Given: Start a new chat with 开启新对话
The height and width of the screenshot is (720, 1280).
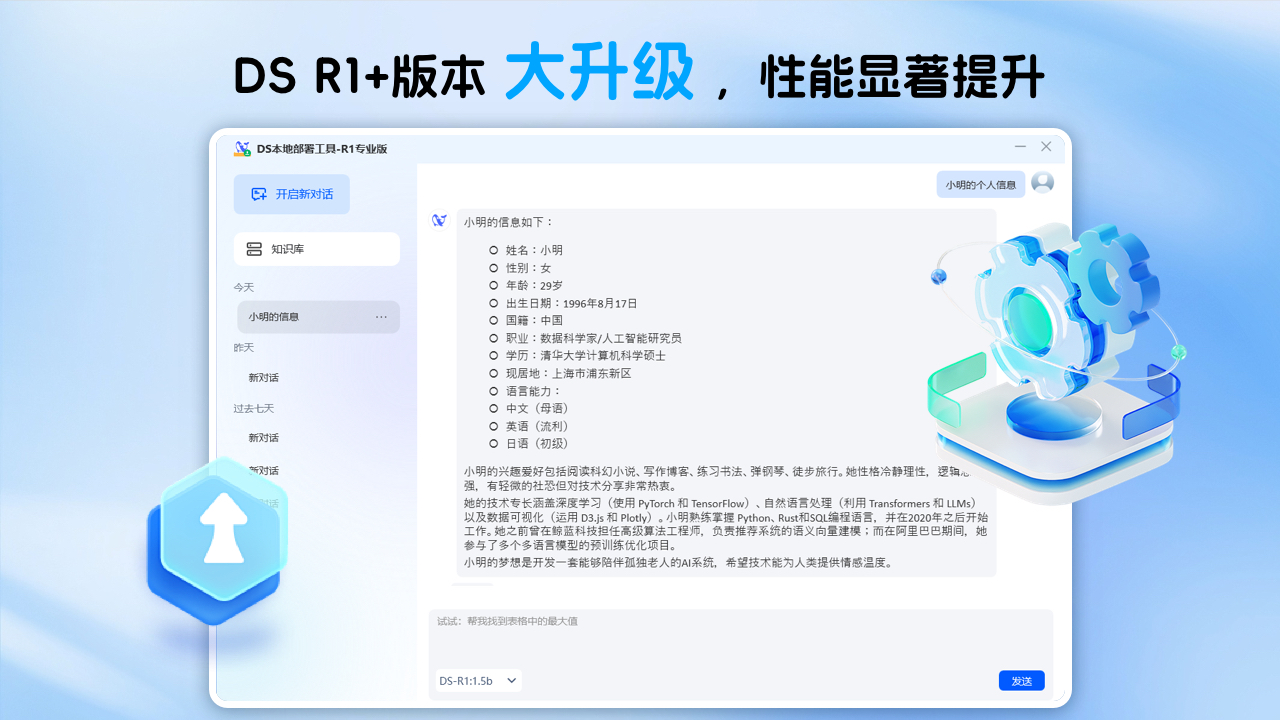Looking at the screenshot, I should pyautogui.click(x=290, y=194).
